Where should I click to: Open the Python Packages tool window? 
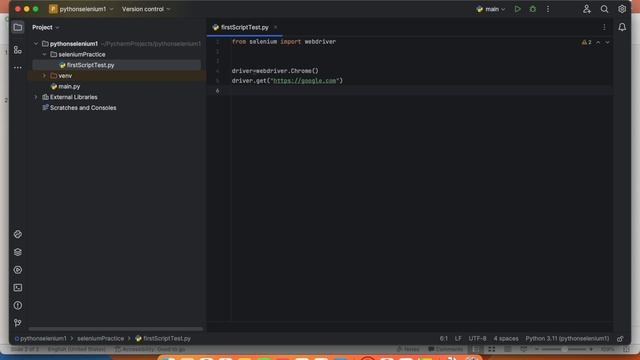point(18,252)
